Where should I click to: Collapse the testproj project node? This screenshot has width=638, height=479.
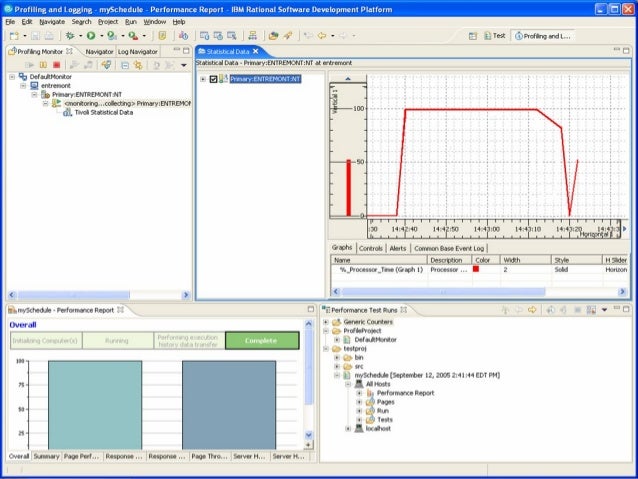(327, 349)
